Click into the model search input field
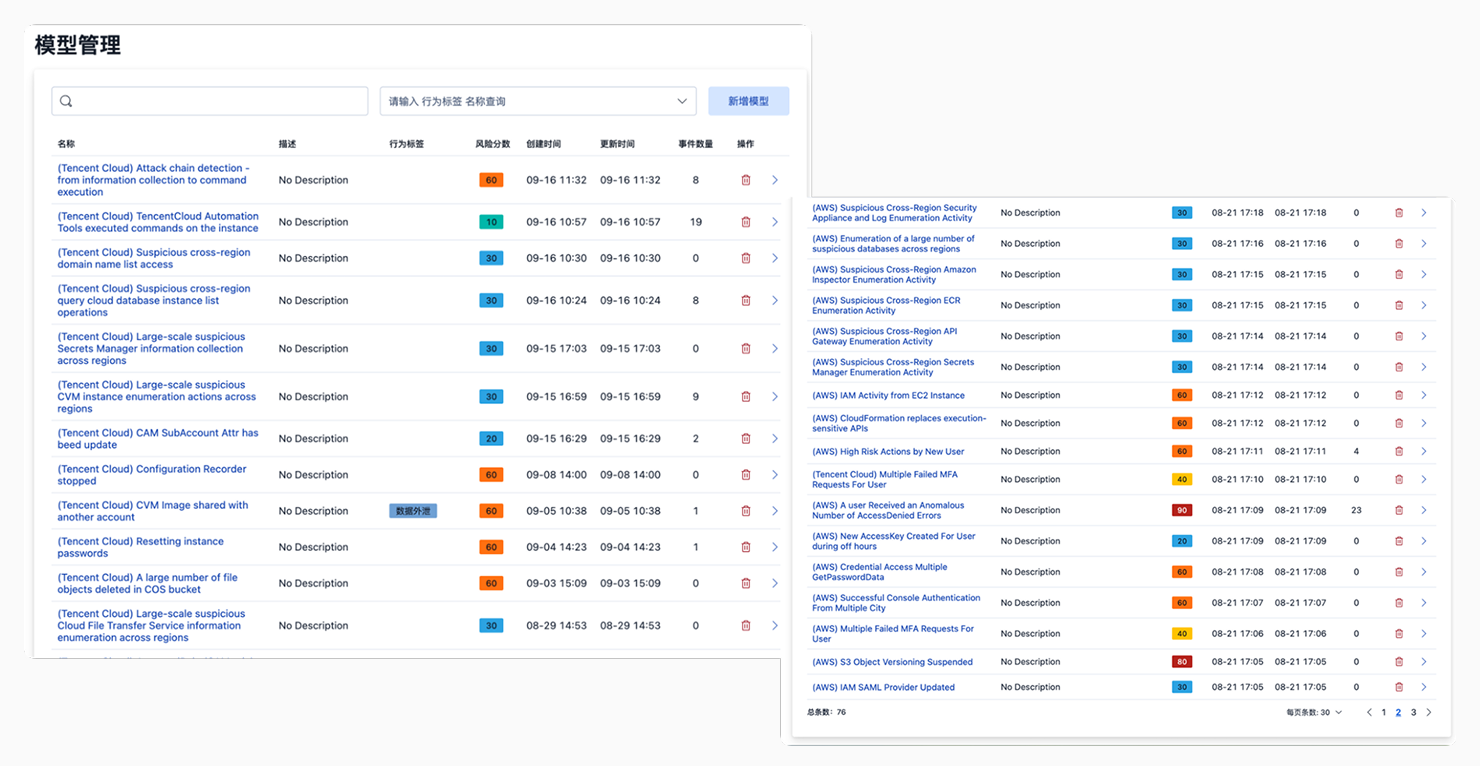 (x=220, y=101)
